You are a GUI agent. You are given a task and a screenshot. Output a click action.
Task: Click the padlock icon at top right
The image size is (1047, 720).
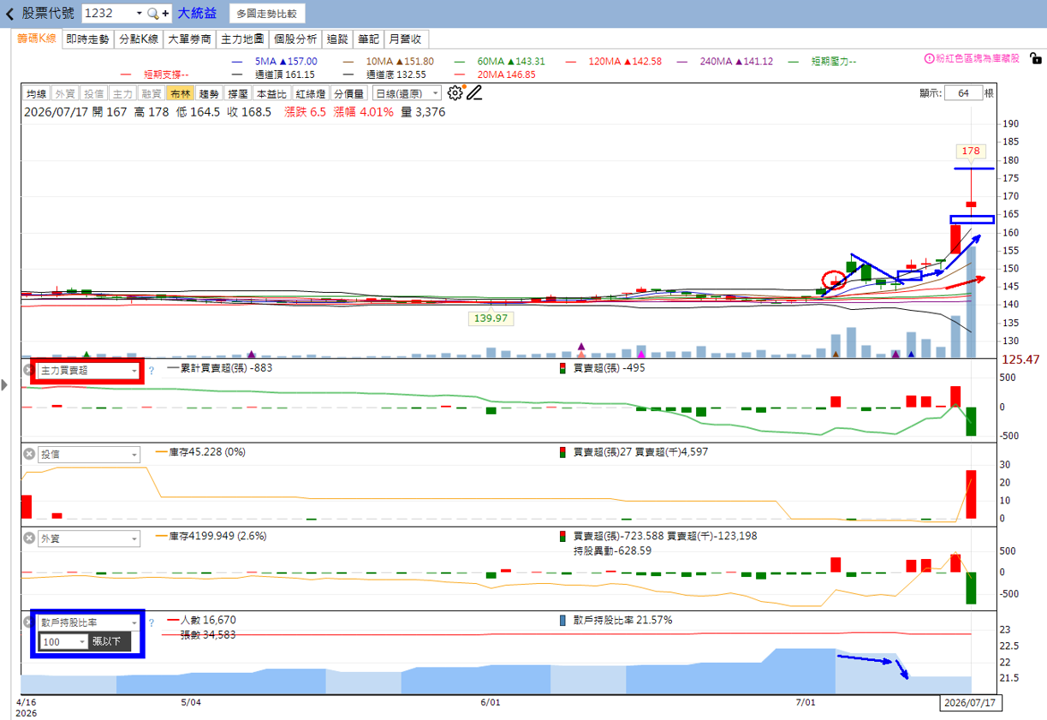1035,58
